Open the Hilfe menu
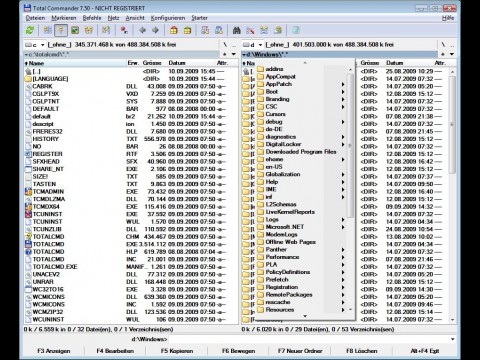 point(448,18)
